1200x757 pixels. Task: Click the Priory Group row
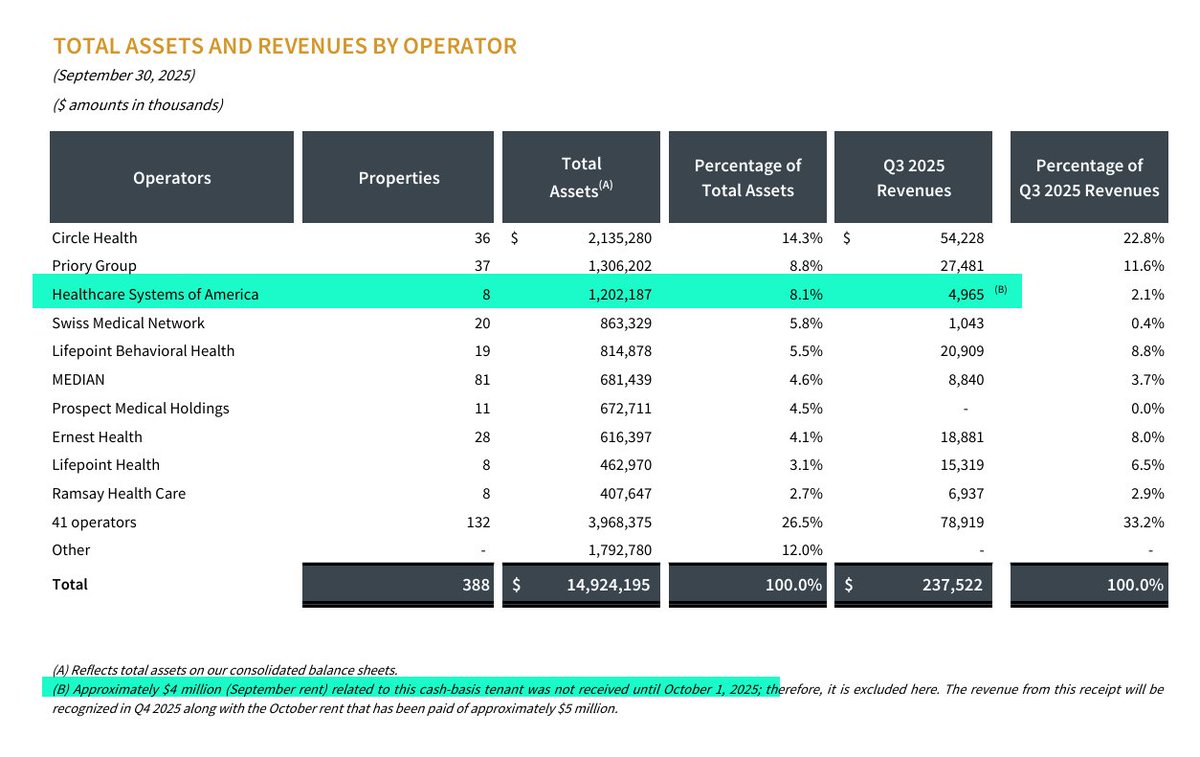tap(92, 266)
